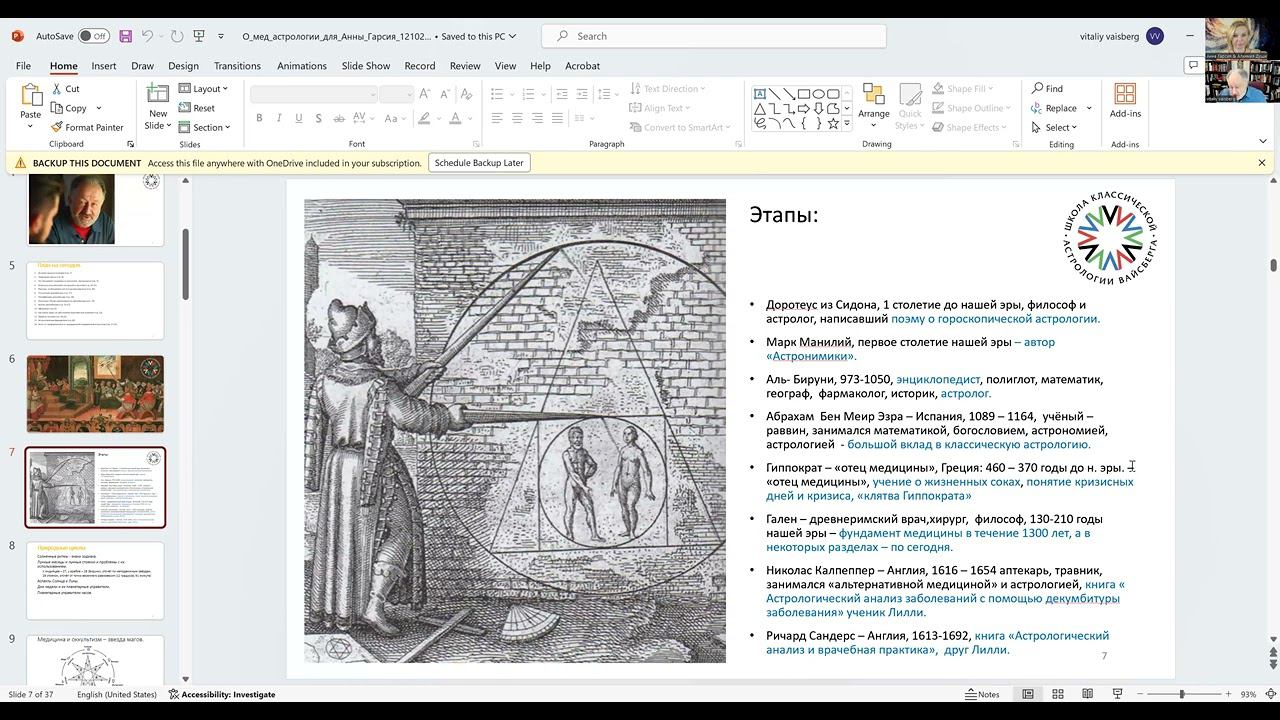Switch to Slide Sorter view icon
The height and width of the screenshot is (720, 1280).
tap(1057, 694)
